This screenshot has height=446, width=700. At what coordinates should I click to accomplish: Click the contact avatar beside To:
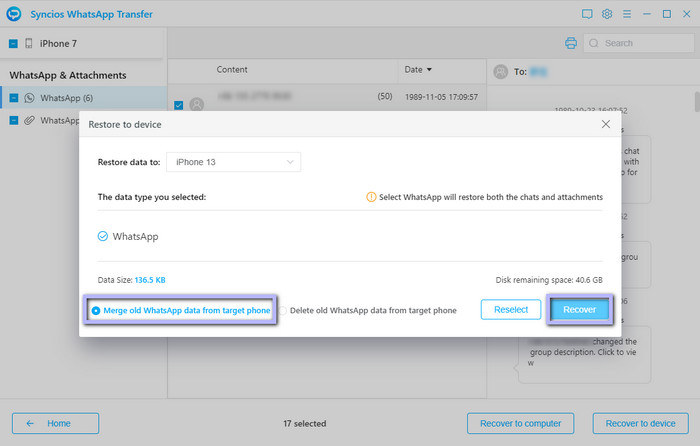[500, 71]
